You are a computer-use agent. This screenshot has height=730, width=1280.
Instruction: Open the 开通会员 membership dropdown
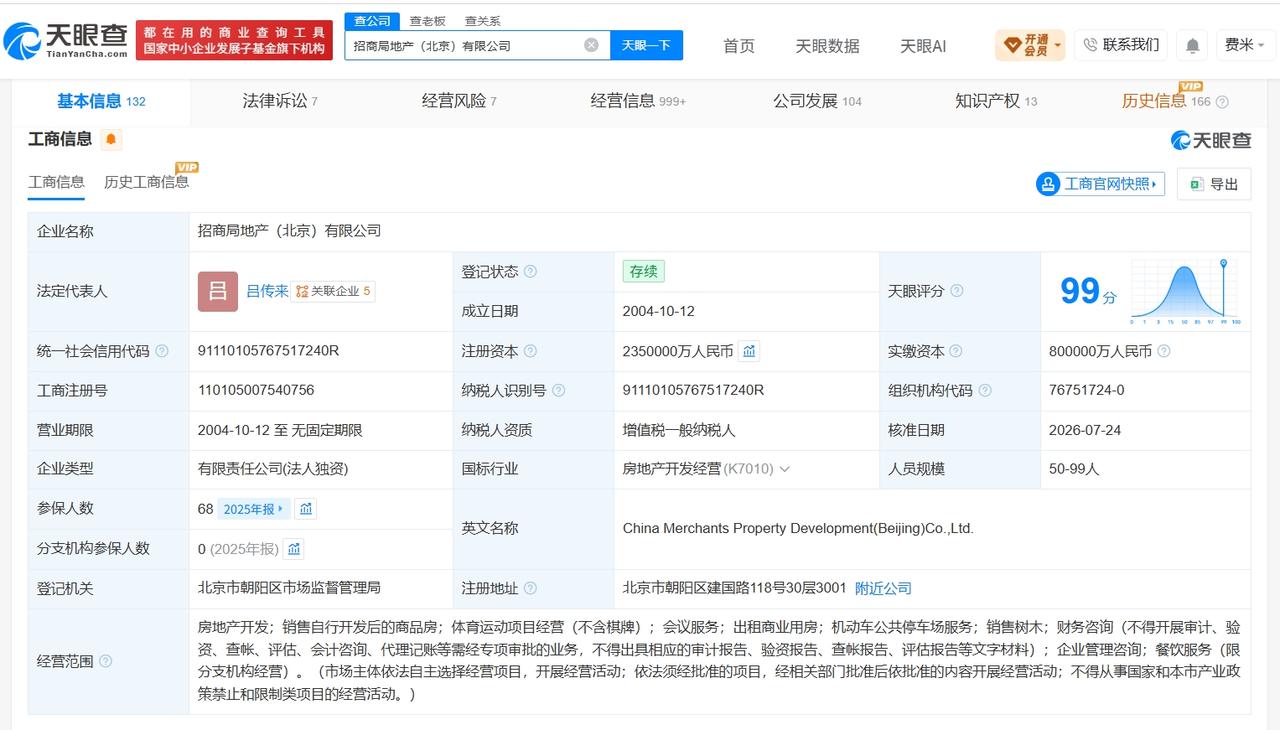[x=1030, y=45]
